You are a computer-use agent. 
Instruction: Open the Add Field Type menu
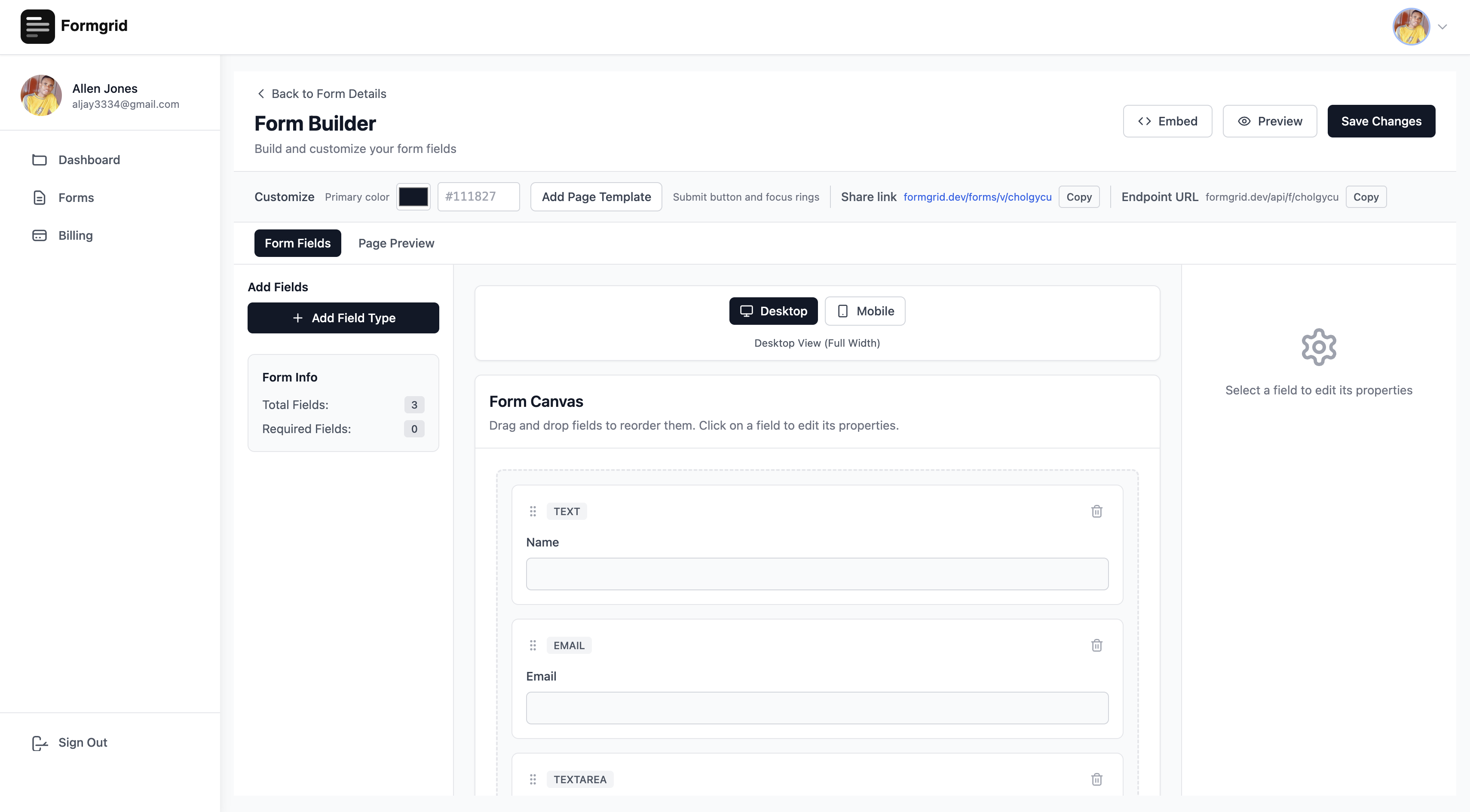coord(343,317)
